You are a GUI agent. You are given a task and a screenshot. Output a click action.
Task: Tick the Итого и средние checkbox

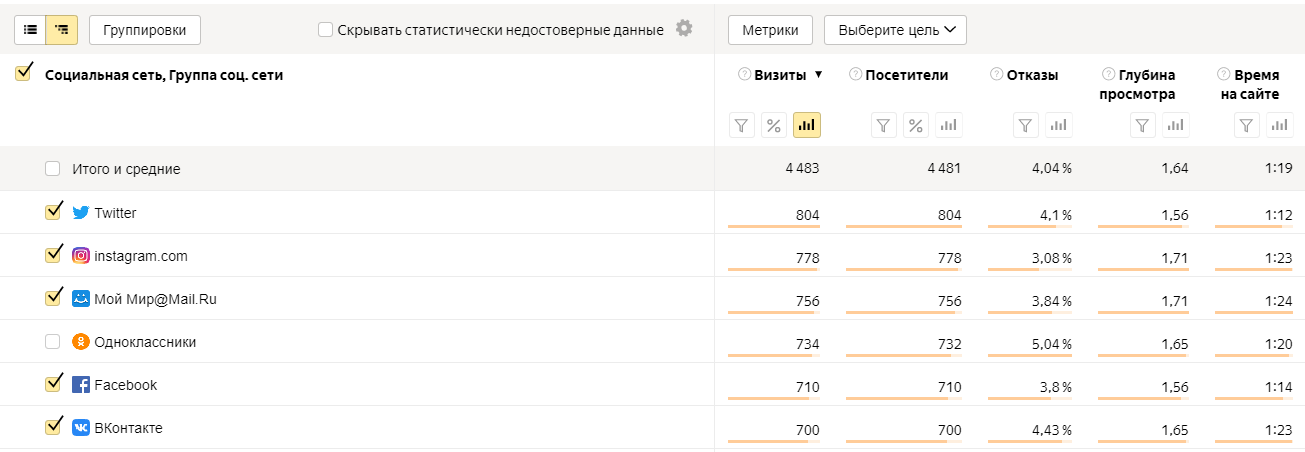point(53,169)
